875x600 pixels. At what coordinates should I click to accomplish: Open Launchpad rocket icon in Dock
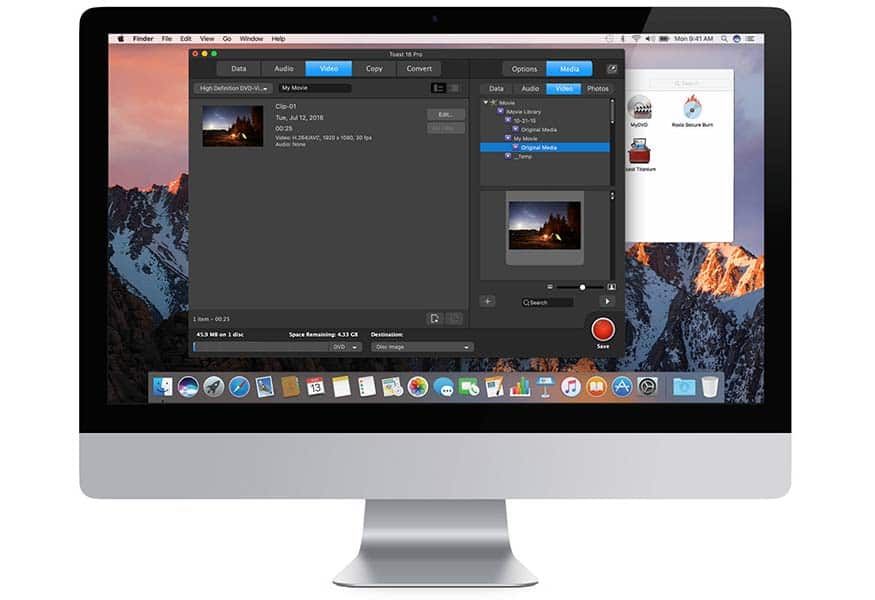(214, 386)
